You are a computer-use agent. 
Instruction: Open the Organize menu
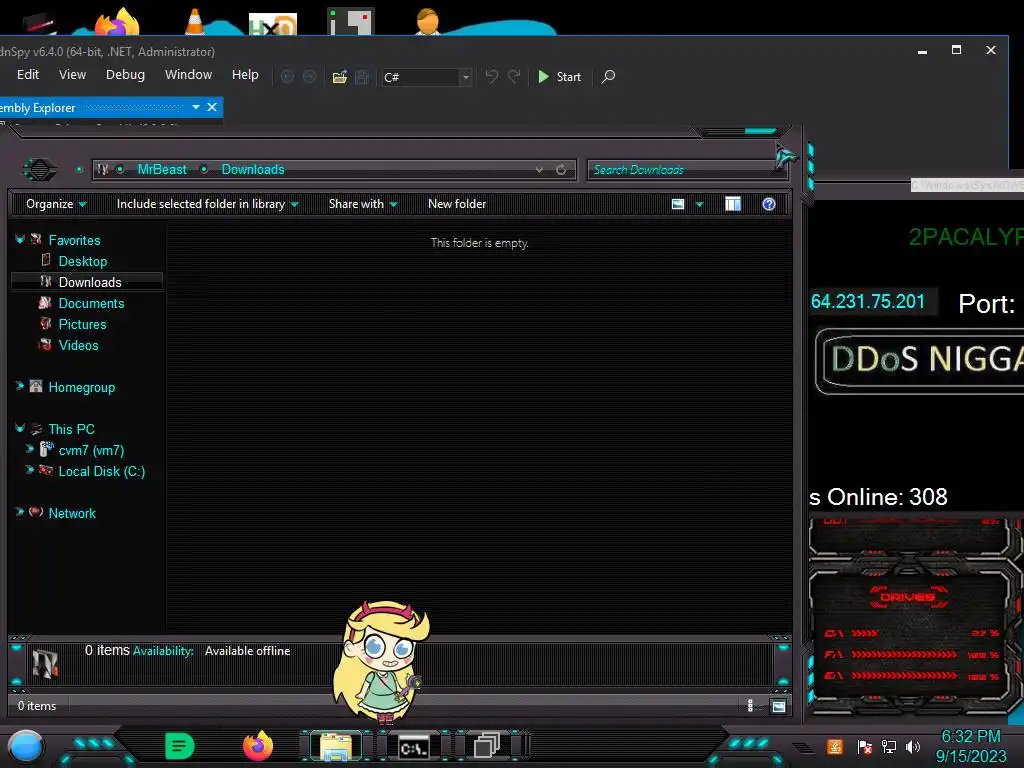[56, 204]
